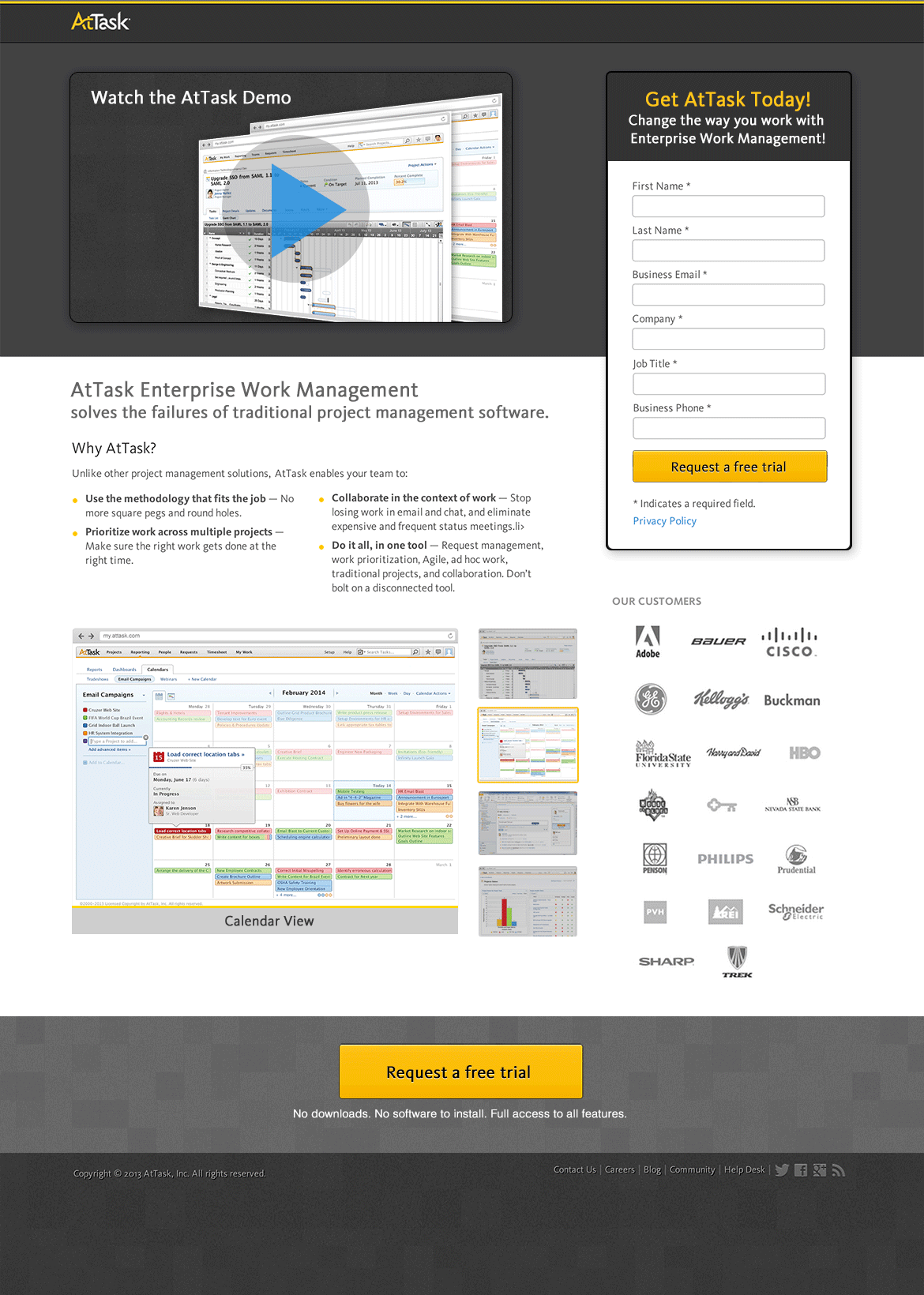Click the Buckman customer logo
The width and height of the screenshot is (924, 1295).
tap(792, 700)
